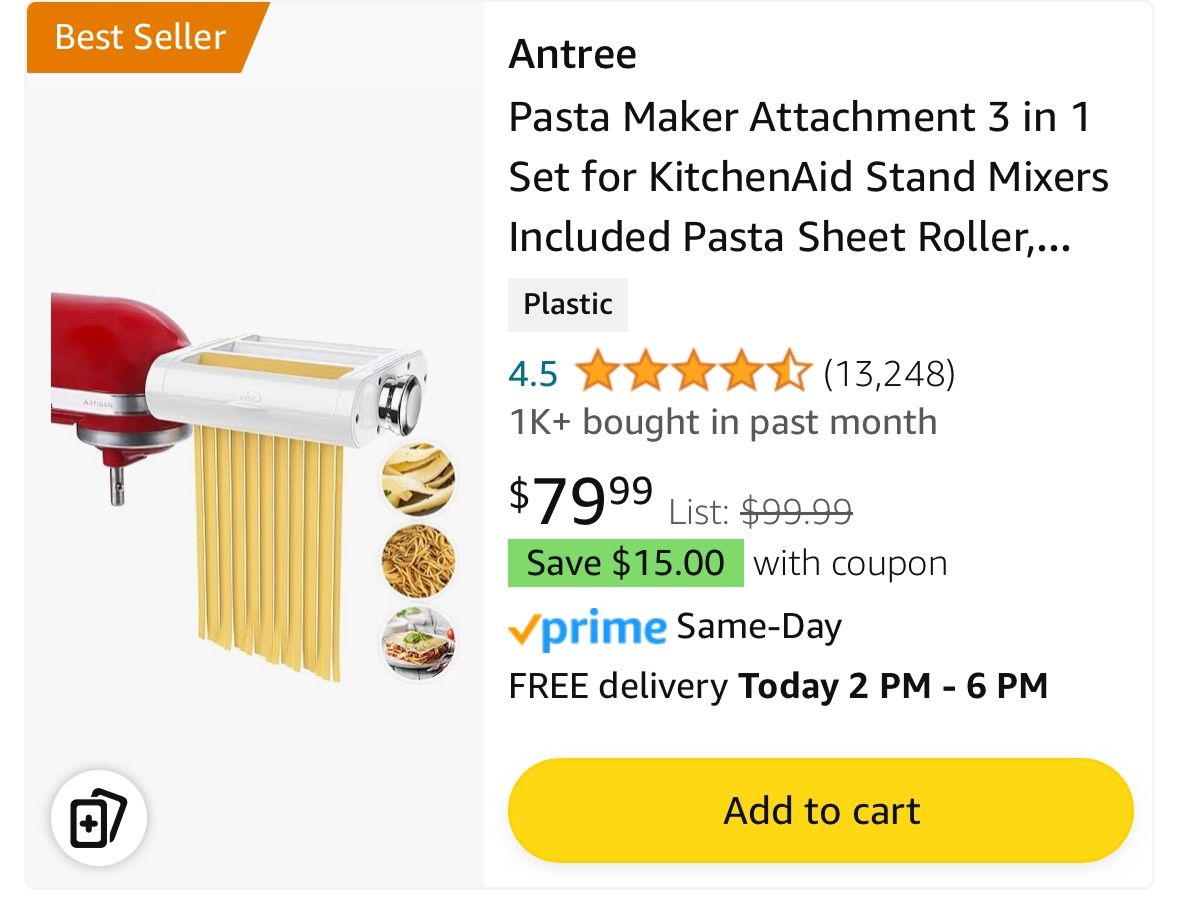This screenshot has height=909, width=1179.
Task: Open the Antree brand link
Action: (572, 54)
